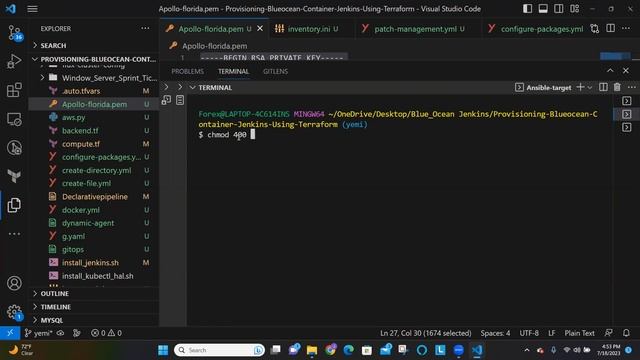Close the Apollo-florida.pem tab

pyautogui.click(x=260, y=29)
